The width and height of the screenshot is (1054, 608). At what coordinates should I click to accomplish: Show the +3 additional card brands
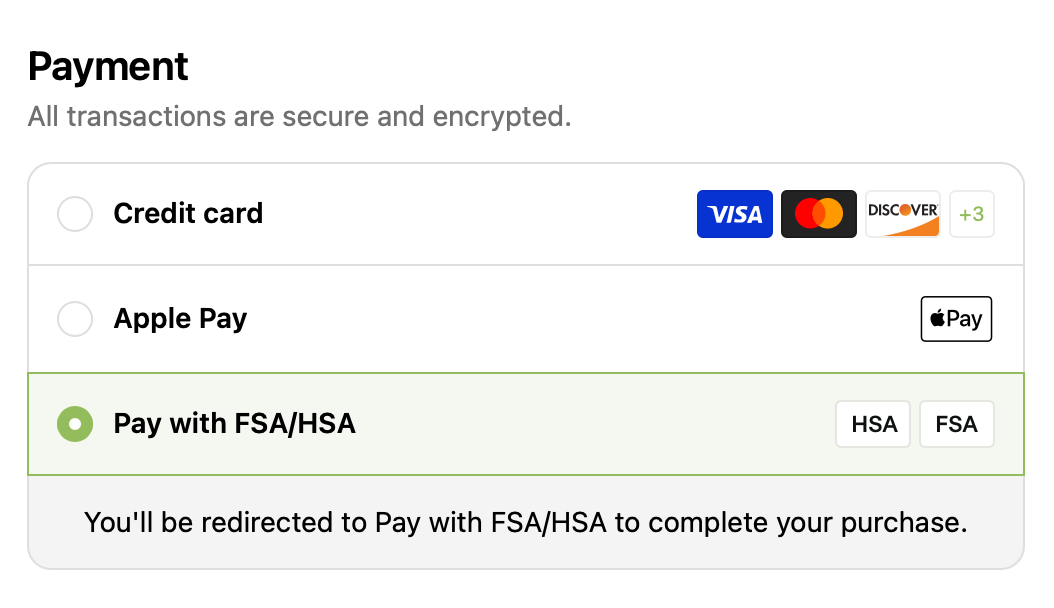(972, 214)
